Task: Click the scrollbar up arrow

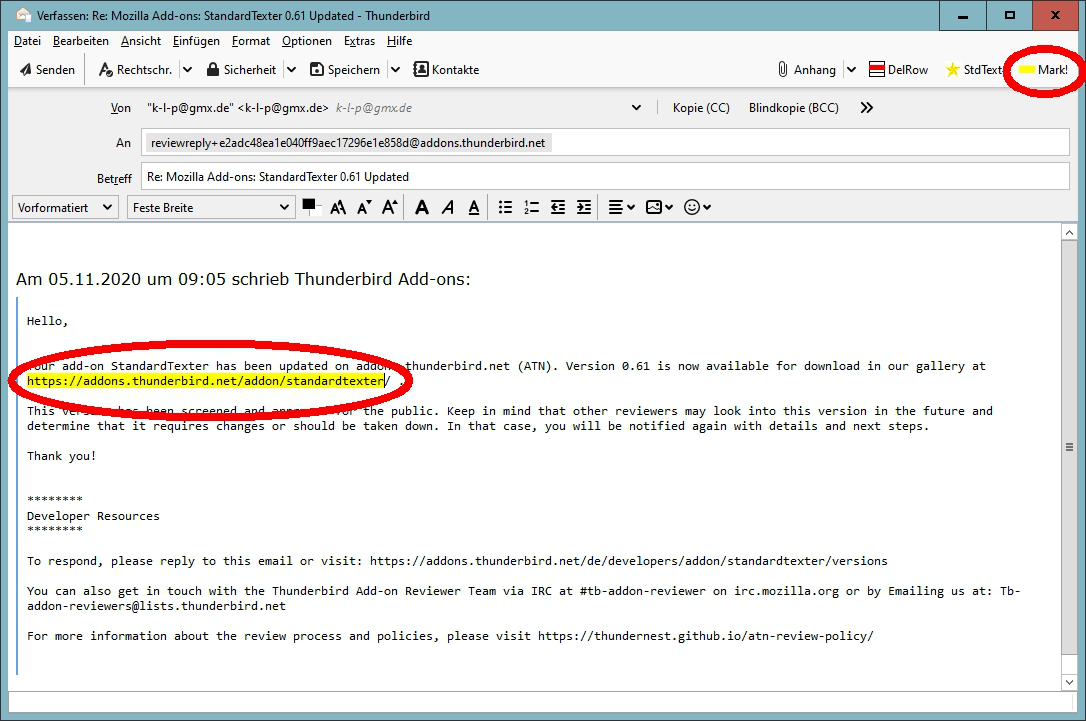Action: [x=1069, y=233]
